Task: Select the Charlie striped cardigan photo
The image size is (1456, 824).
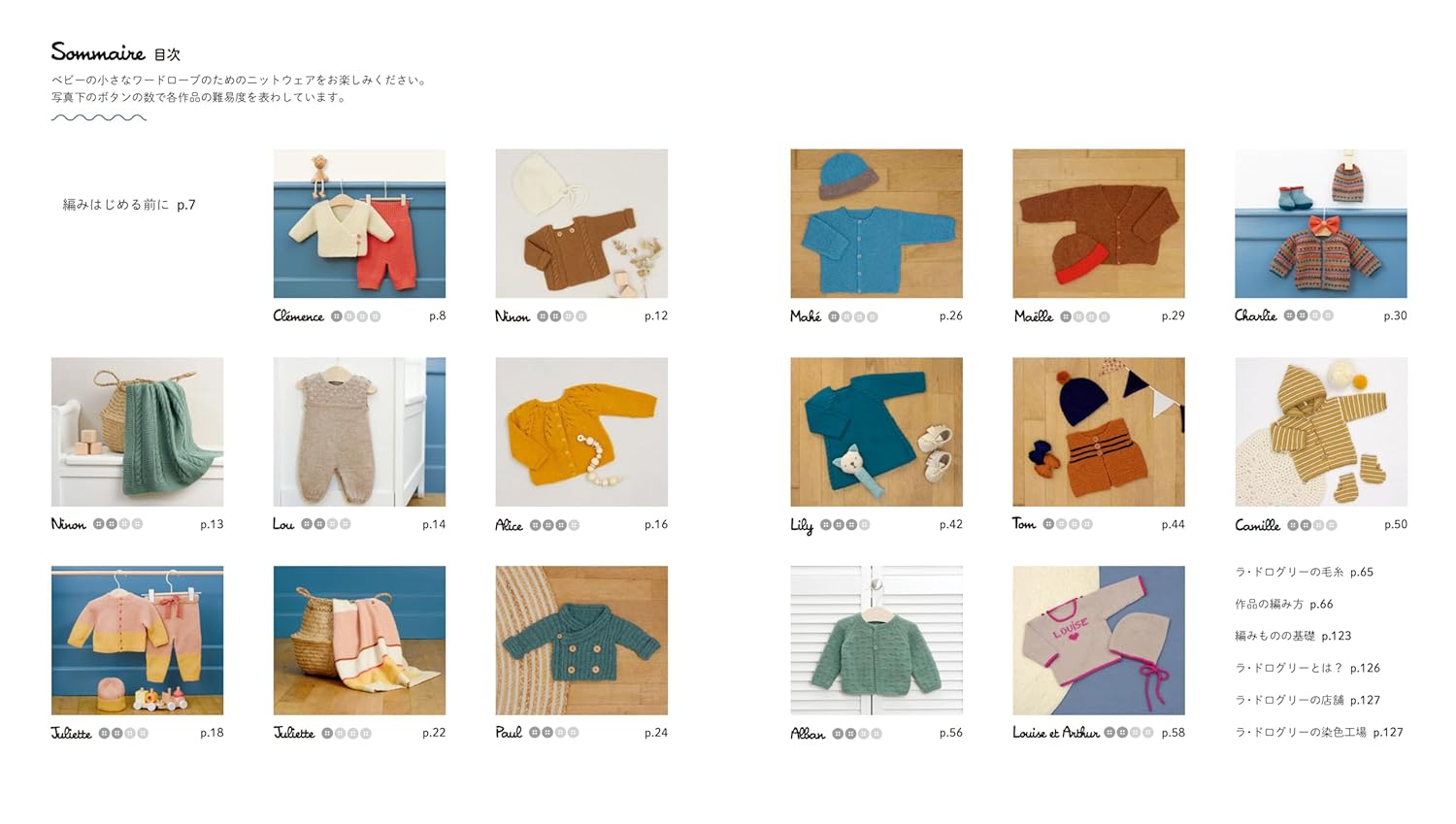Action: pos(1321,223)
